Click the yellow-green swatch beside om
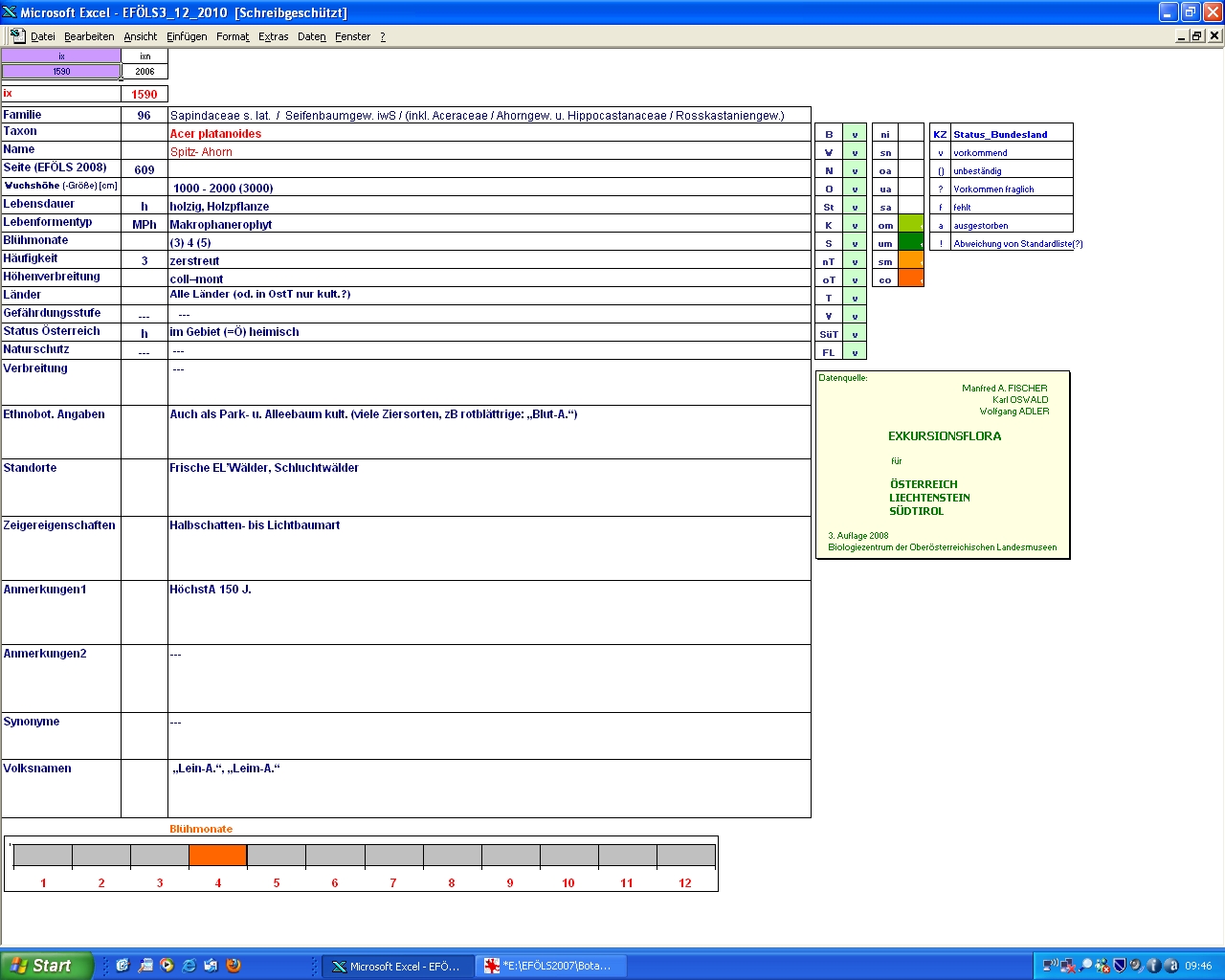Screen dimensions: 1225x980 (911, 225)
